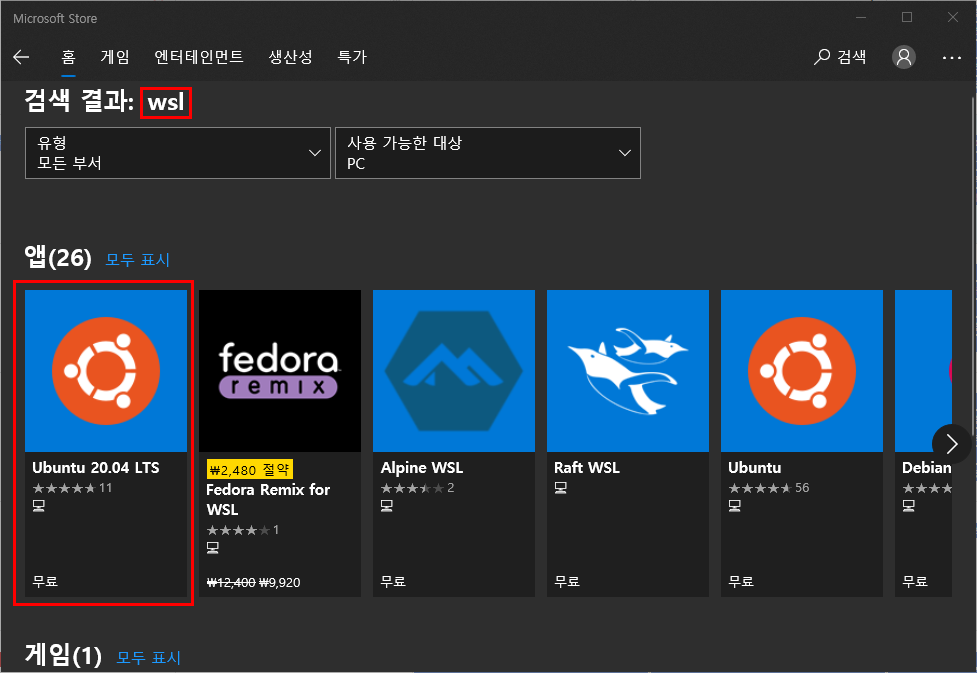977x673 pixels.
Task: Switch to the 특가 tab
Action: click(352, 57)
